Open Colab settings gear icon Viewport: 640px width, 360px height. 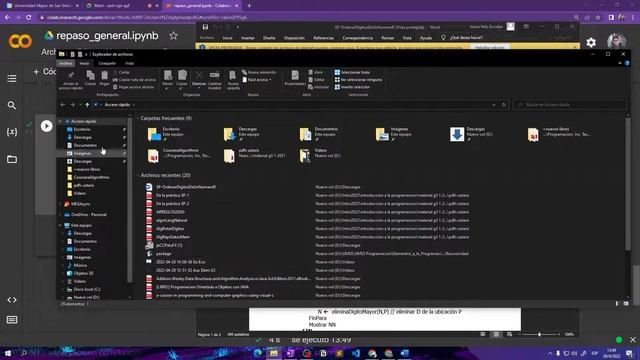(591, 42)
